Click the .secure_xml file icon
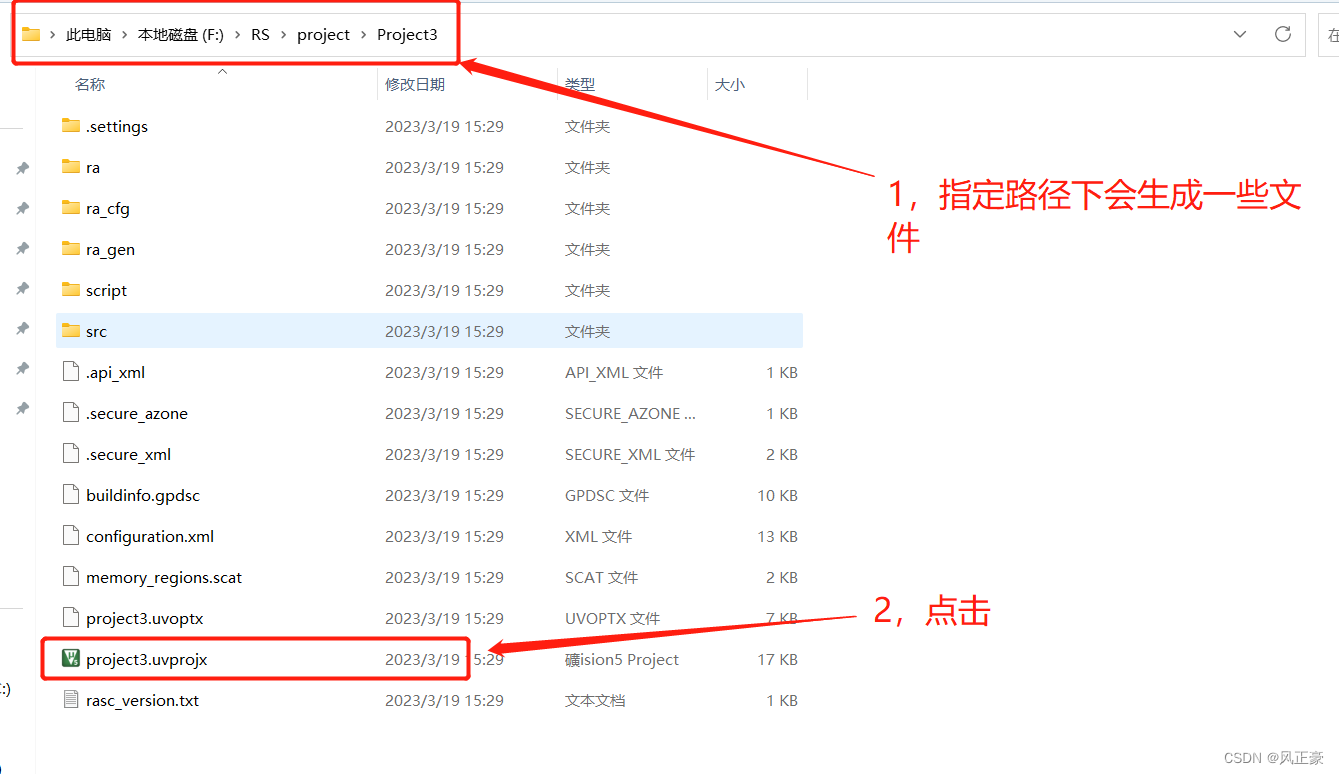Screen dimensions: 1339x774 coord(70,454)
